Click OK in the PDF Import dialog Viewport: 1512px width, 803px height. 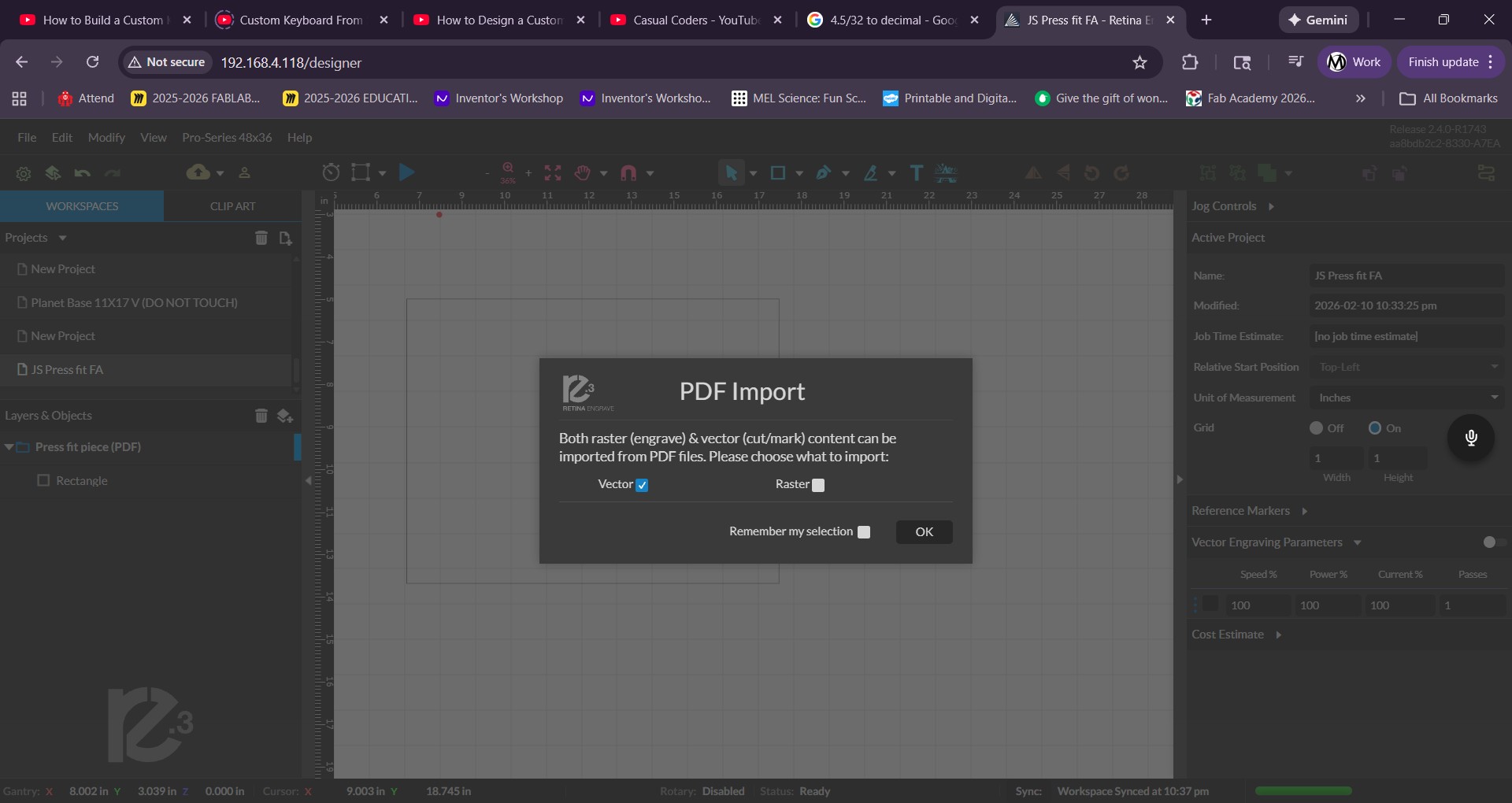tap(925, 532)
